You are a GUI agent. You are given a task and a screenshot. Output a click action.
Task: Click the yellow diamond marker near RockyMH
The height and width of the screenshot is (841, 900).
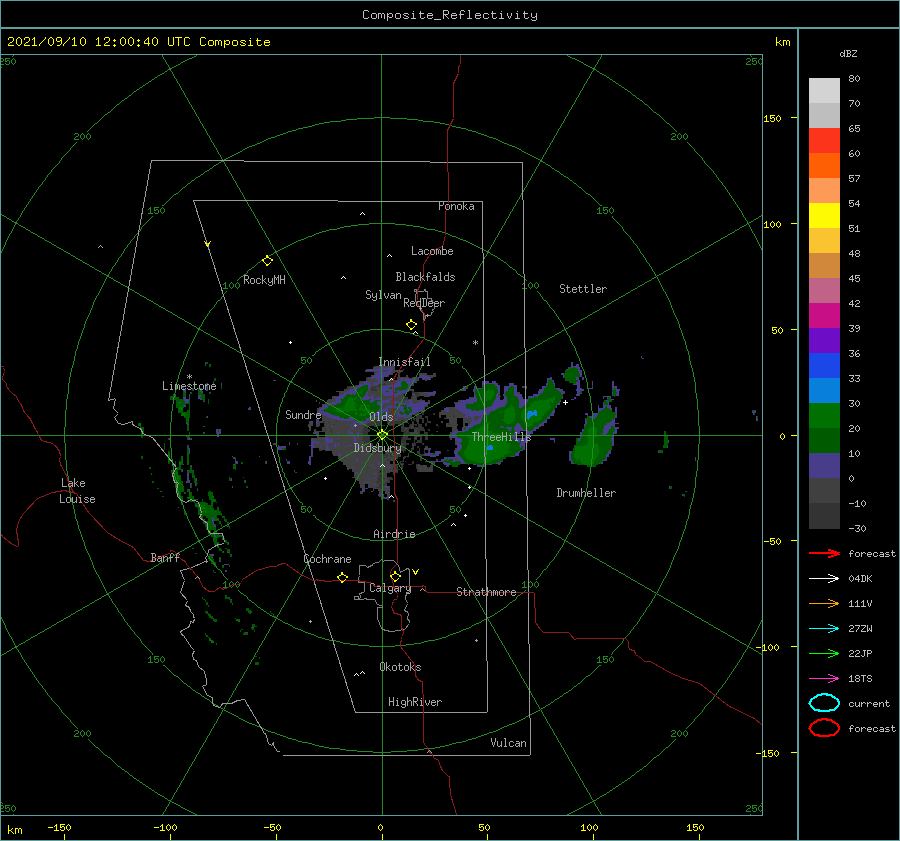tap(267, 261)
